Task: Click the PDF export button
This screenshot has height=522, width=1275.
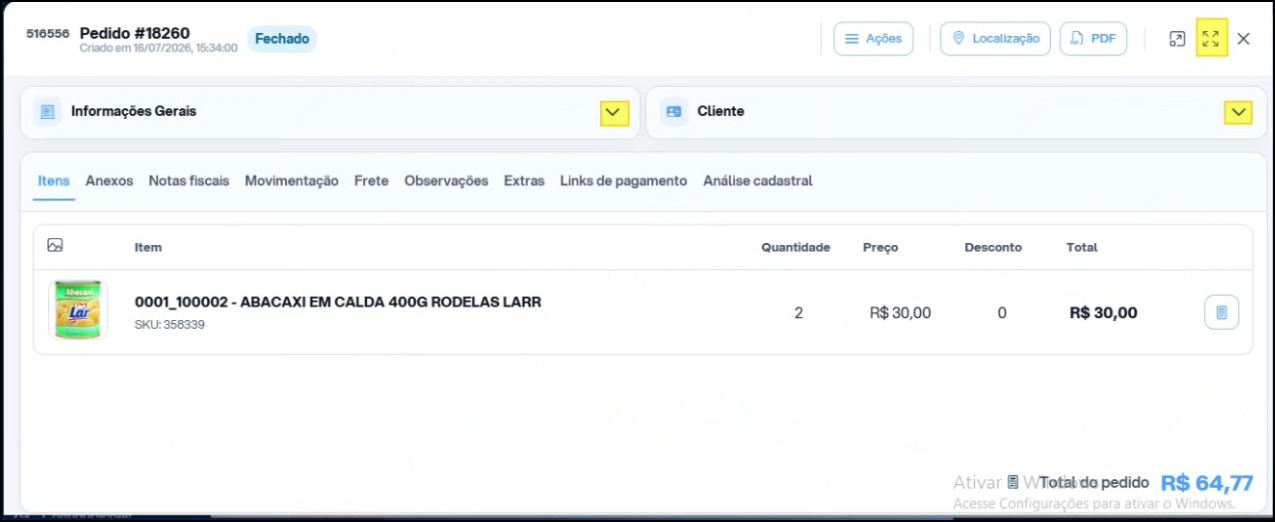Action: pos(1093,39)
